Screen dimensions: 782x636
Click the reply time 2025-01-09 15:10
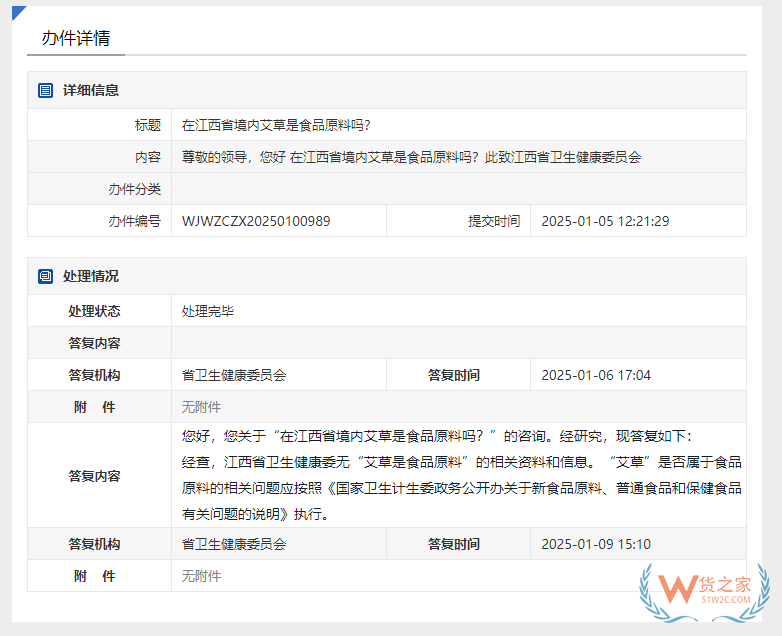596,544
